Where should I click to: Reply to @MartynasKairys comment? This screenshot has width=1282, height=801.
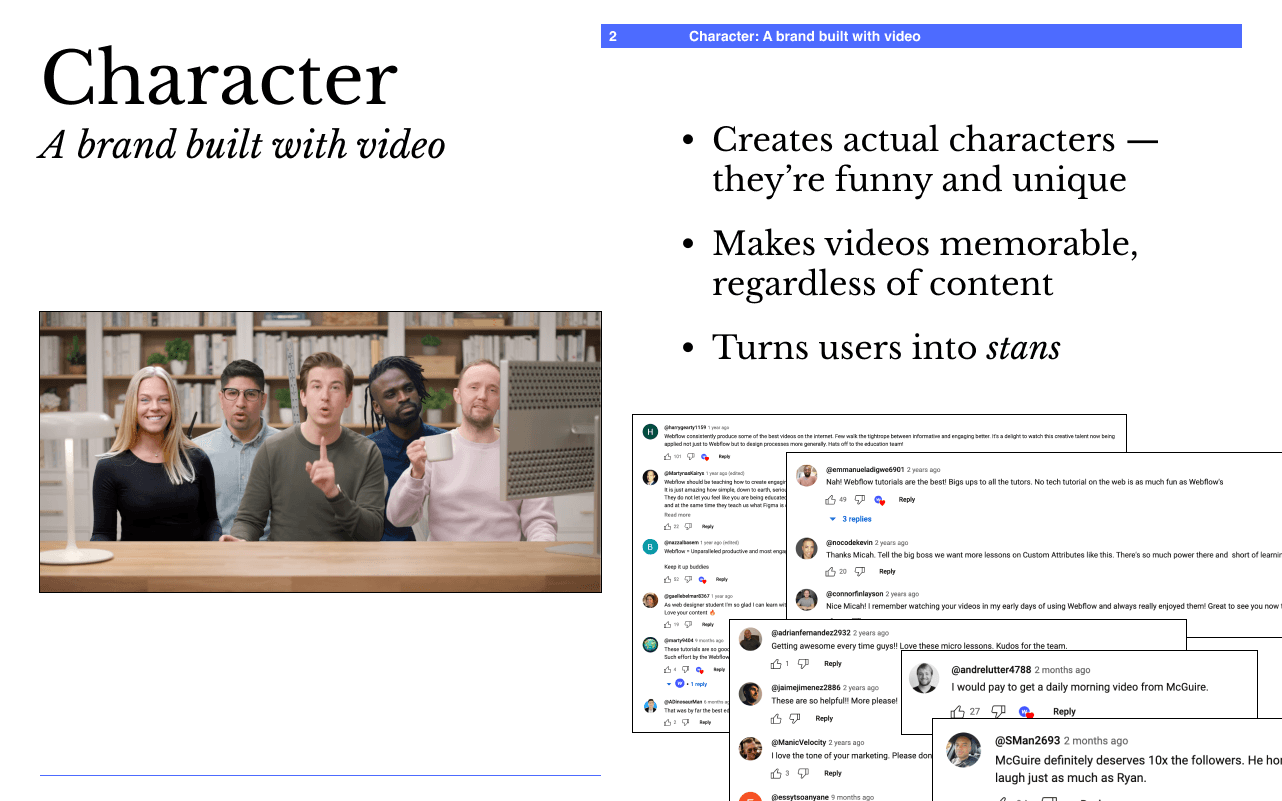(708, 526)
